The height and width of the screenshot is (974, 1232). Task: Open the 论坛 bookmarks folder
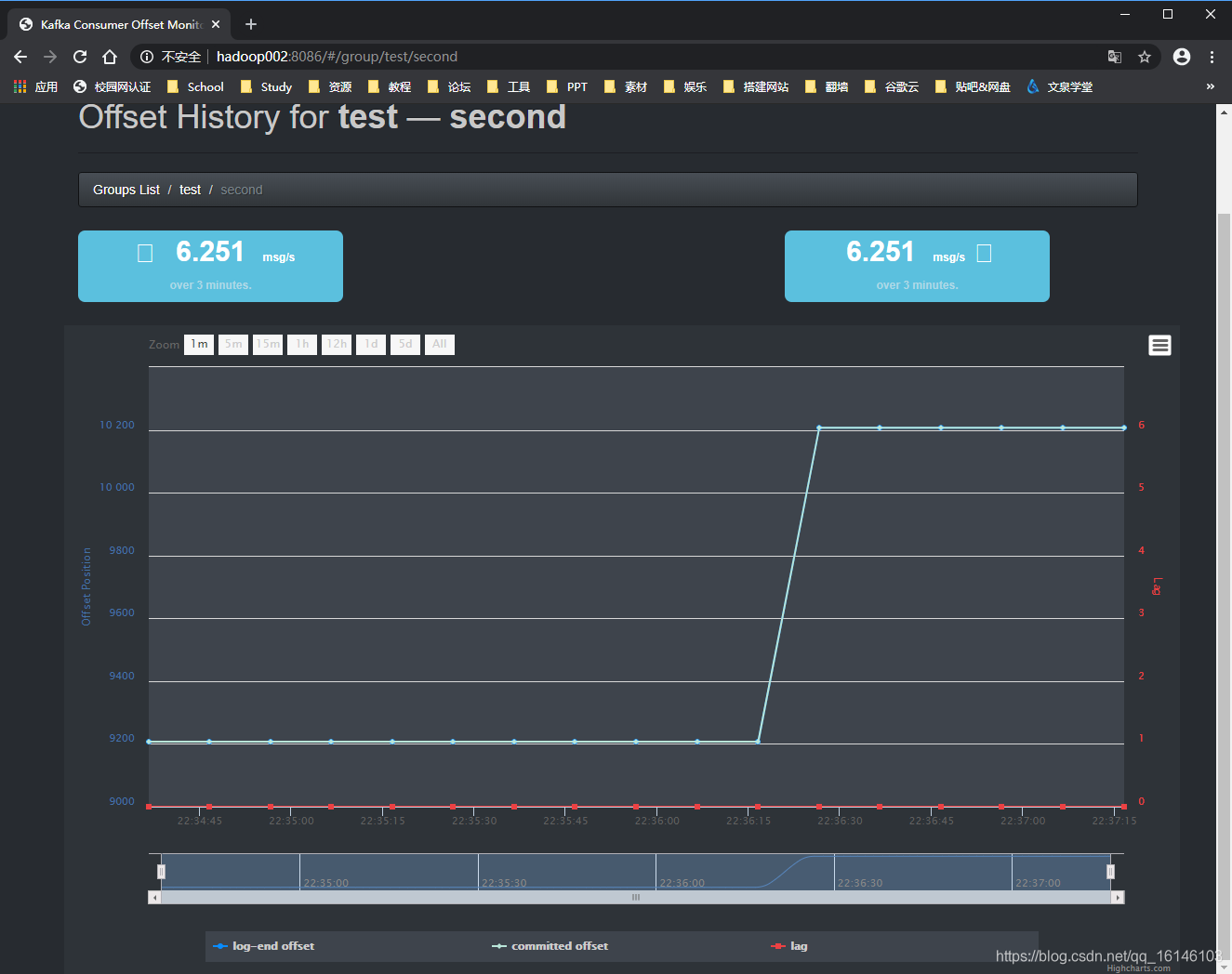pos(449,86)
